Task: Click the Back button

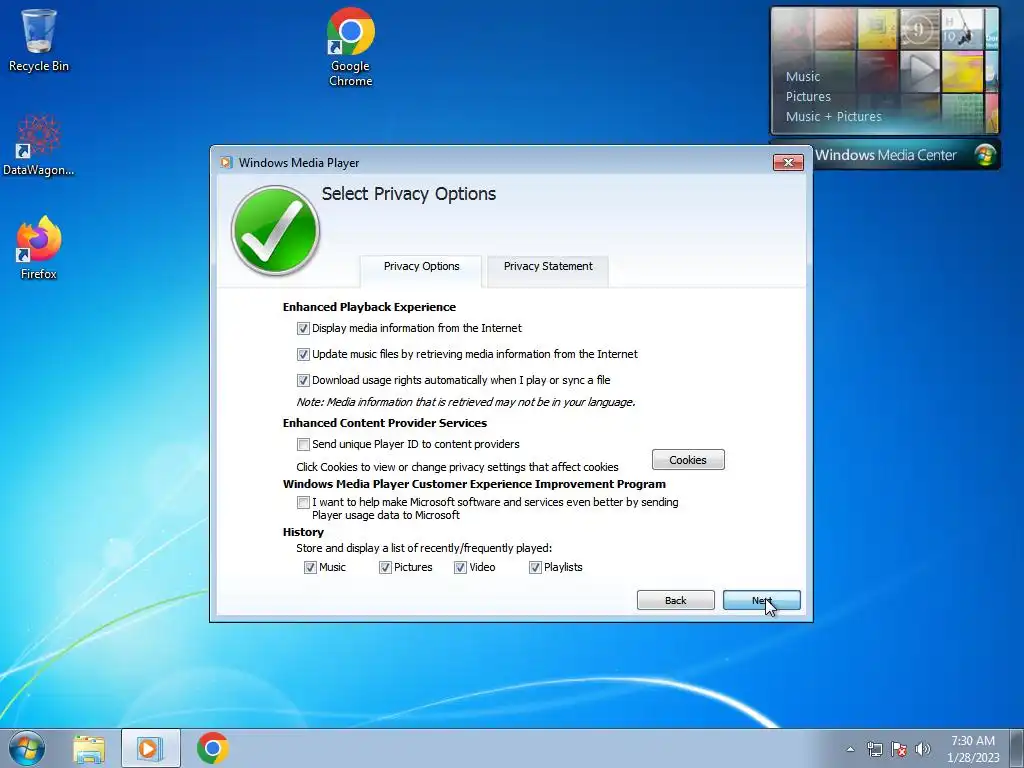Action: [675, 600]
